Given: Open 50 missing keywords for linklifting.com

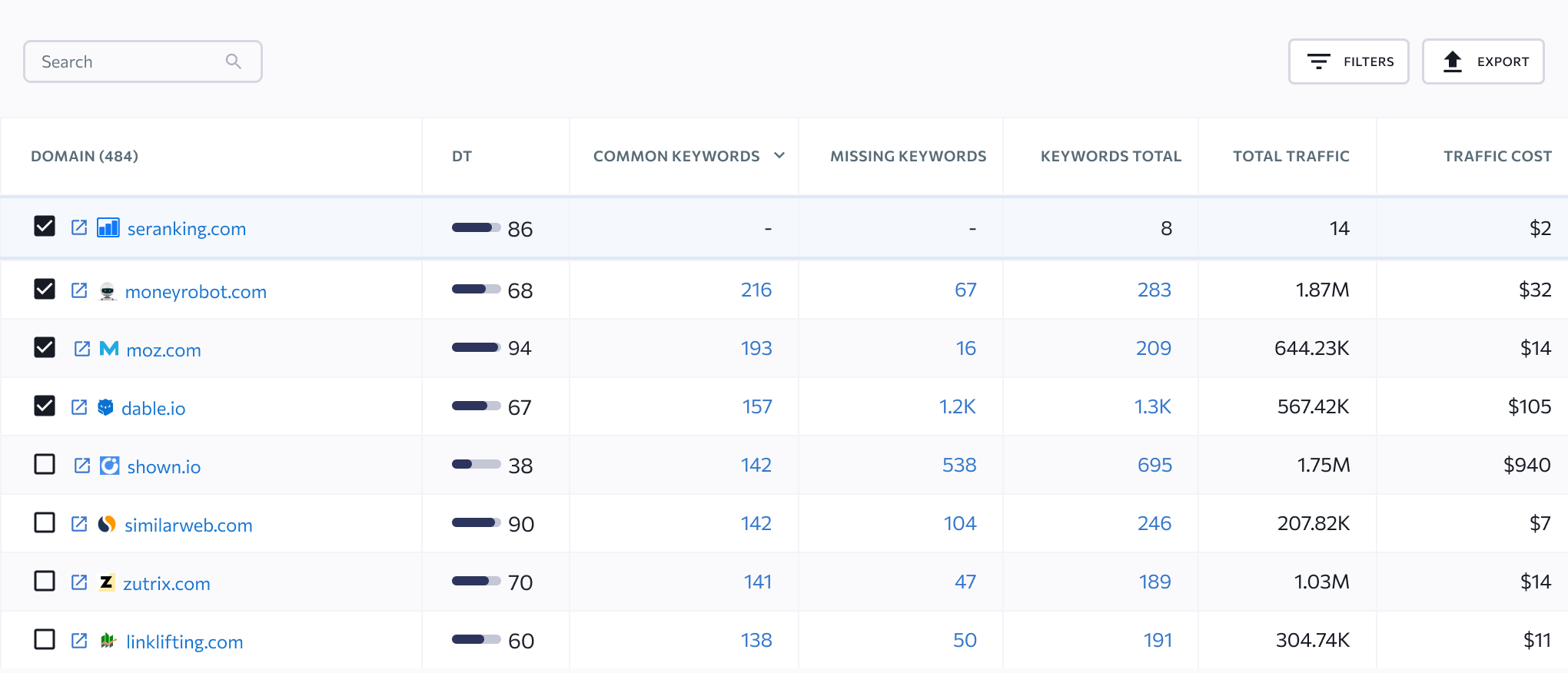Looking at the screenshot, I should pos(965,640).
